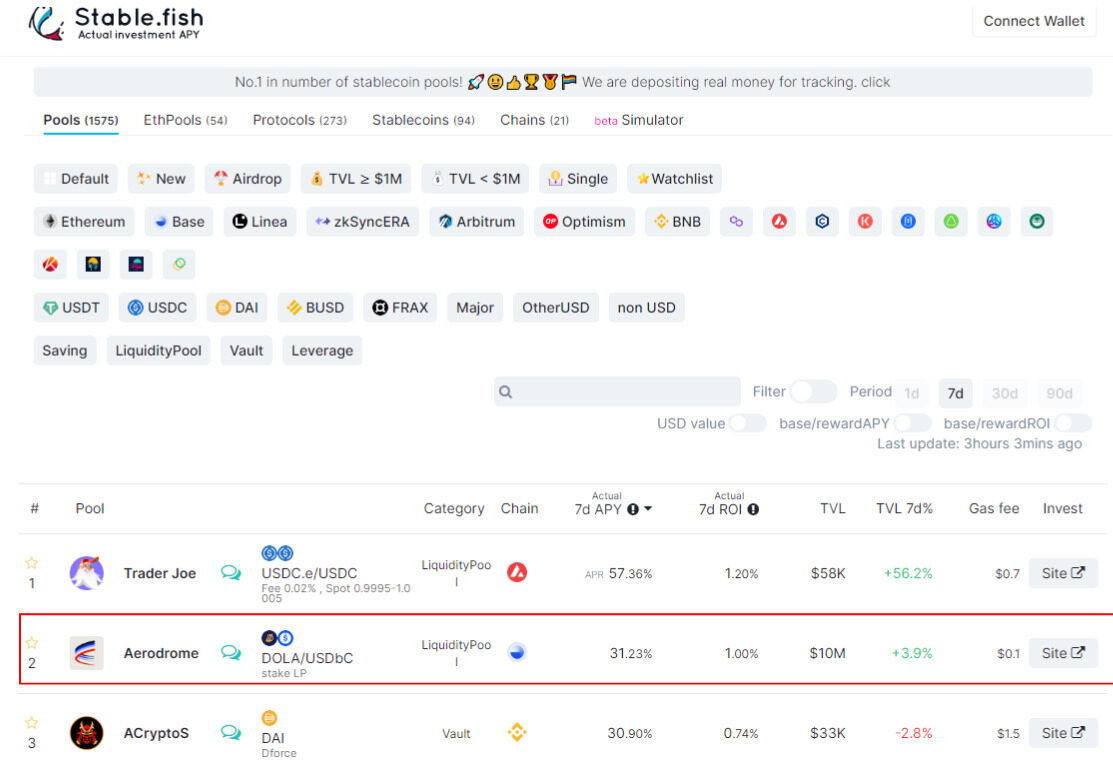Open the Site link for ACryptoS
This screenshot has height=767, width=1113.
point(1063,733)
